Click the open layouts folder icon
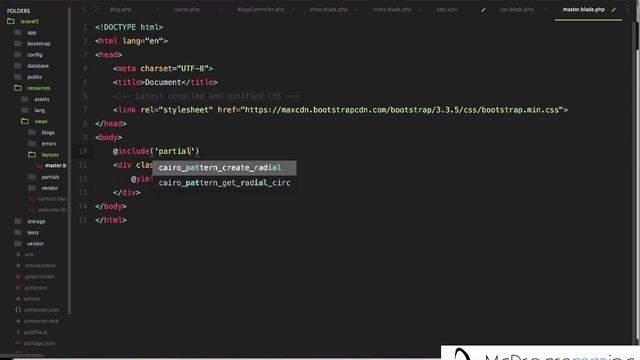This screenshot has width=640, height=360. click(x=32, y=155)
